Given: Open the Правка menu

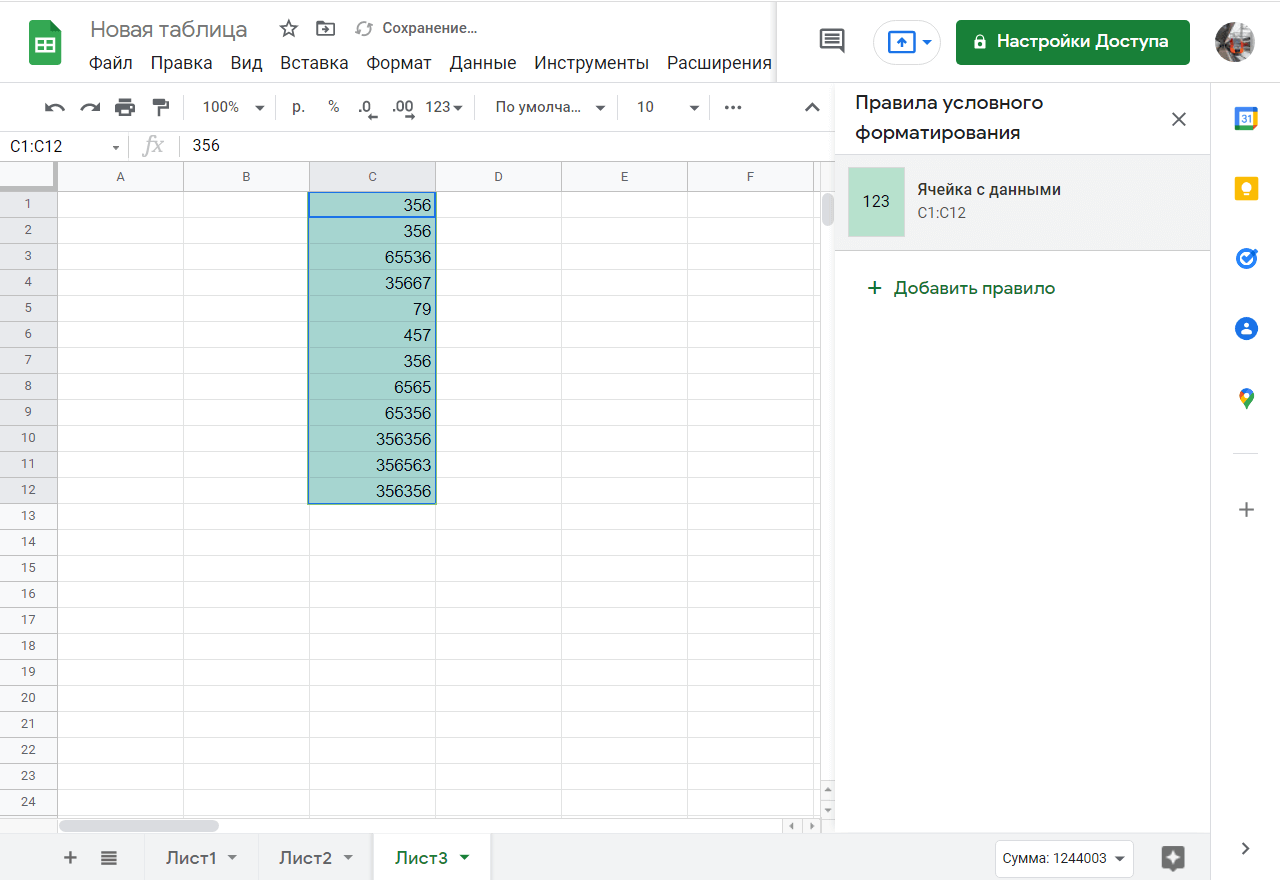Looking at the screenshot, I should coord(181,63).
